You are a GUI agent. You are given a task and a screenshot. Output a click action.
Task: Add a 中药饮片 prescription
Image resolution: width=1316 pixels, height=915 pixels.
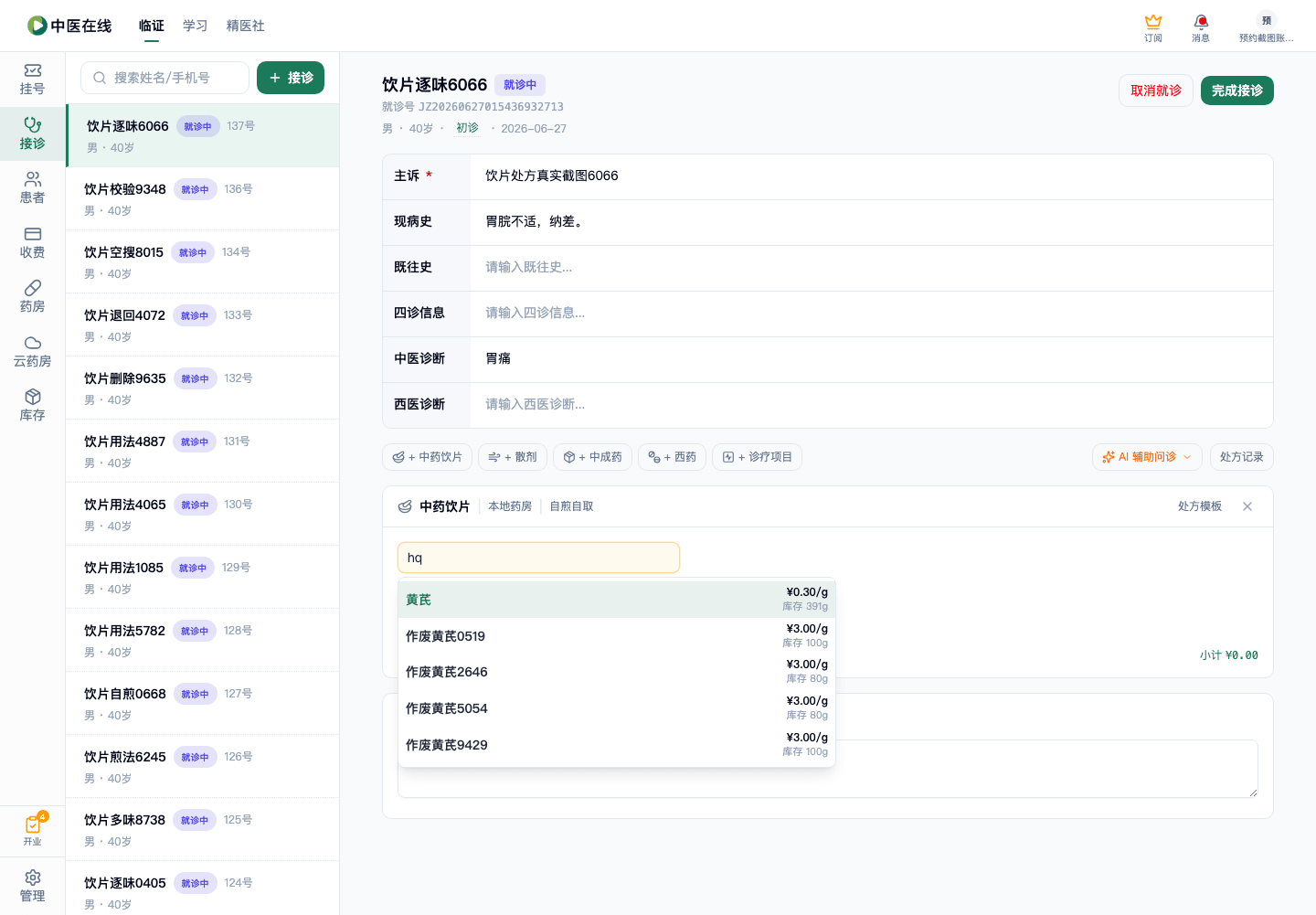(427, 457)
